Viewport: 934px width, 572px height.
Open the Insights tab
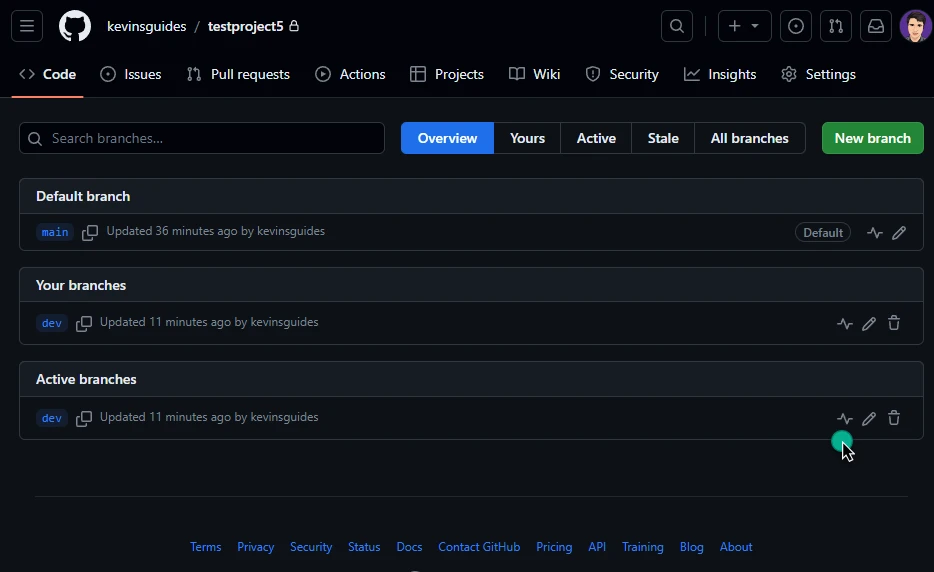720,74
